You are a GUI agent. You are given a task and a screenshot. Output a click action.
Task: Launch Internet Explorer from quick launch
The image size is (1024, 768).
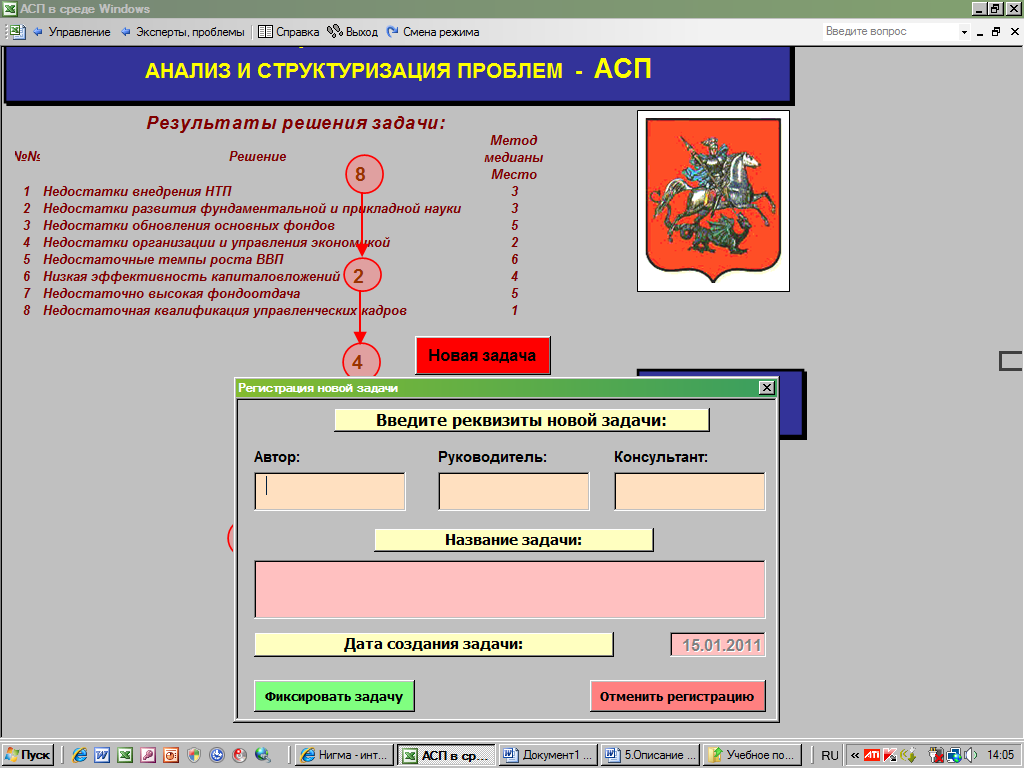[x=80, y=755]
